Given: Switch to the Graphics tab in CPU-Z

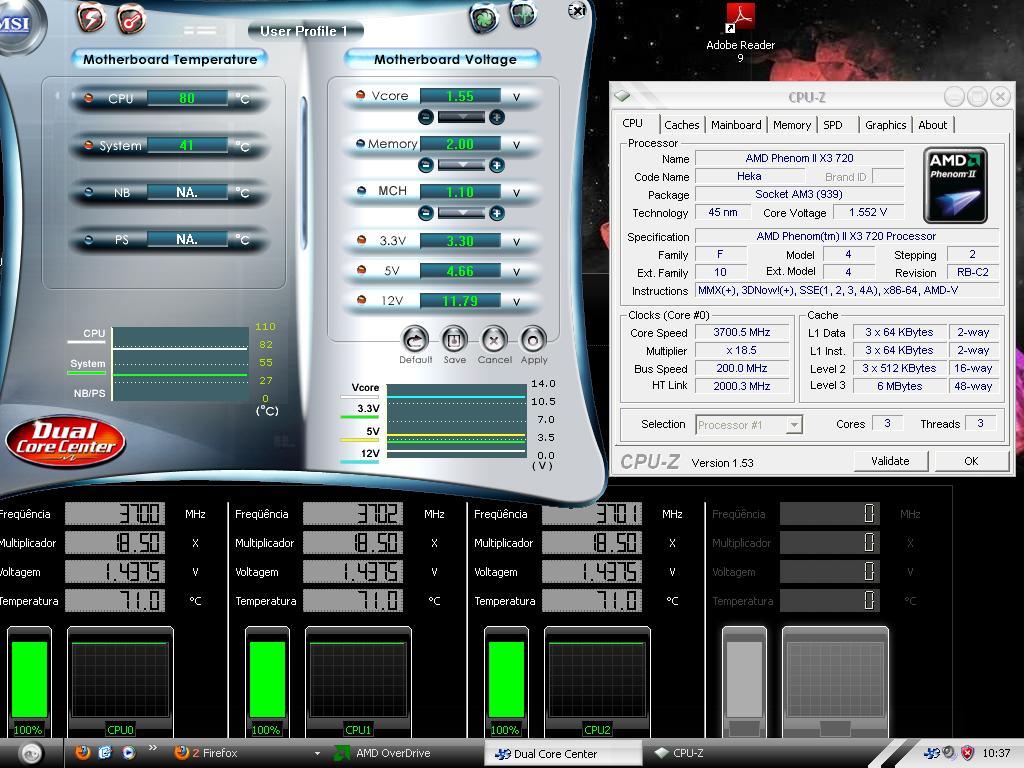Looking at the screenshot, I should tap(886, 125).
